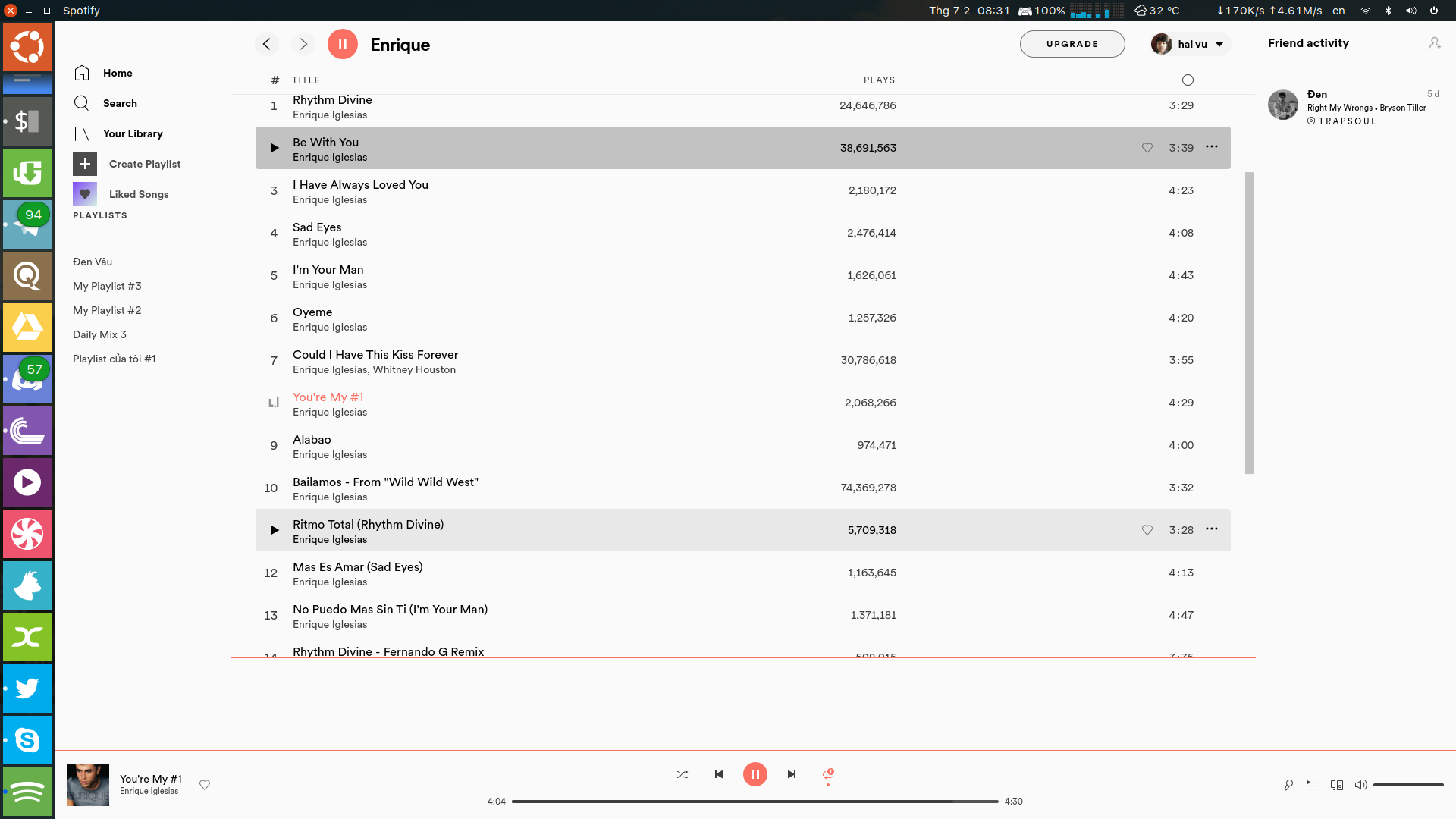The width and height of the screenshot is (1456, 819).
Task: Play the track Be With You
Action: [275, 148]
